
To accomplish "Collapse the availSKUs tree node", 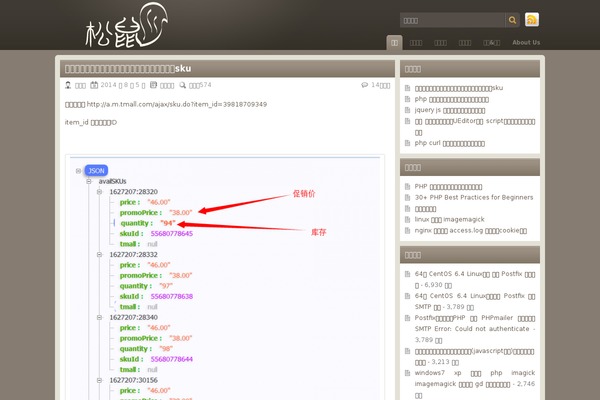I will pyautogui.click(x=89, y=181).
